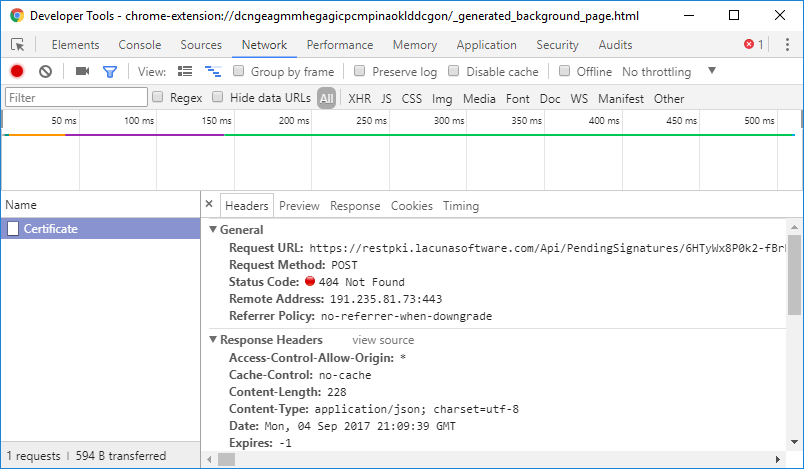Click the headers pane scroll down arrow

point(794,442)
